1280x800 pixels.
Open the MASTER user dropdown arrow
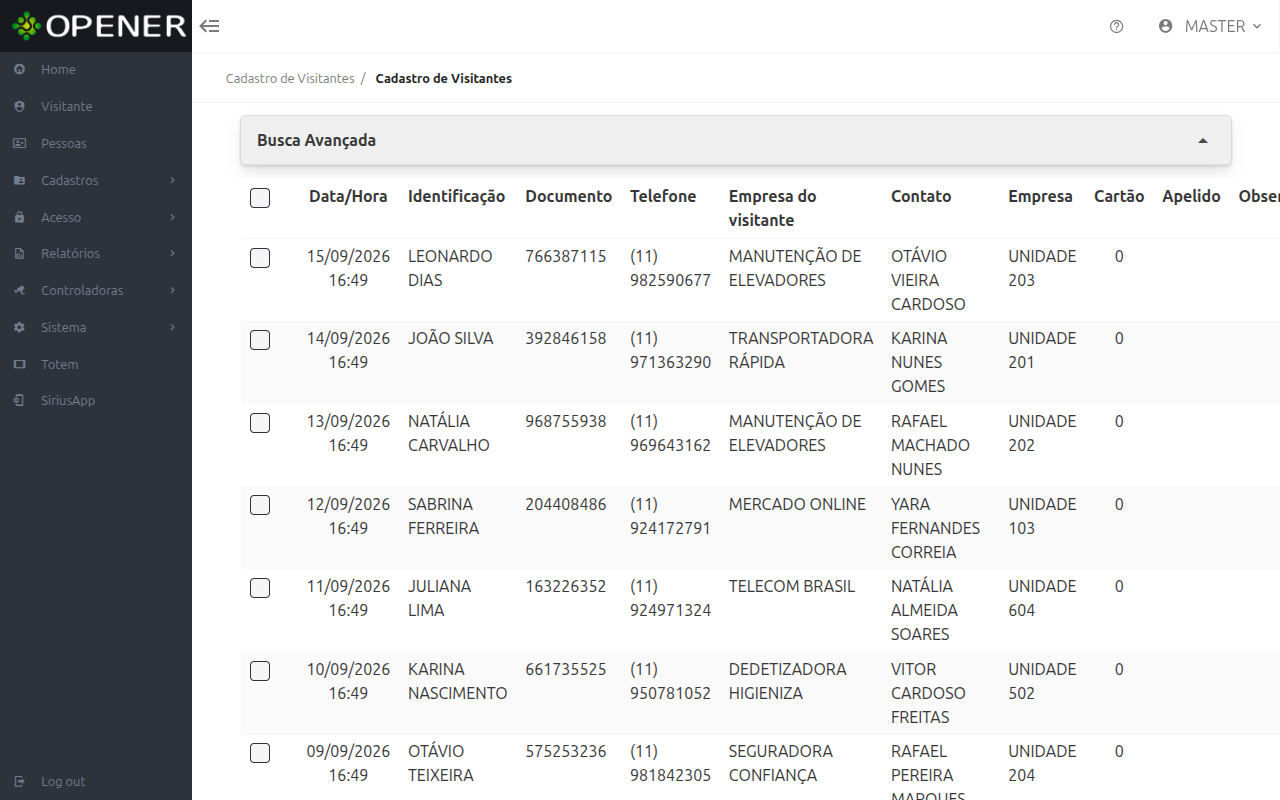tap(1257, 26)
